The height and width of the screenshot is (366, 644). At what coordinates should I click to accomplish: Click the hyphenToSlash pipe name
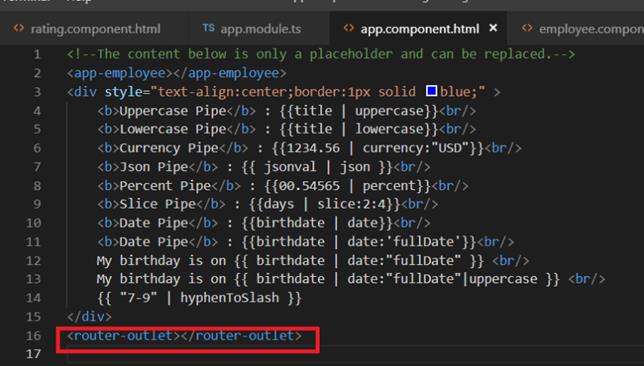click(x=230, y=298)
